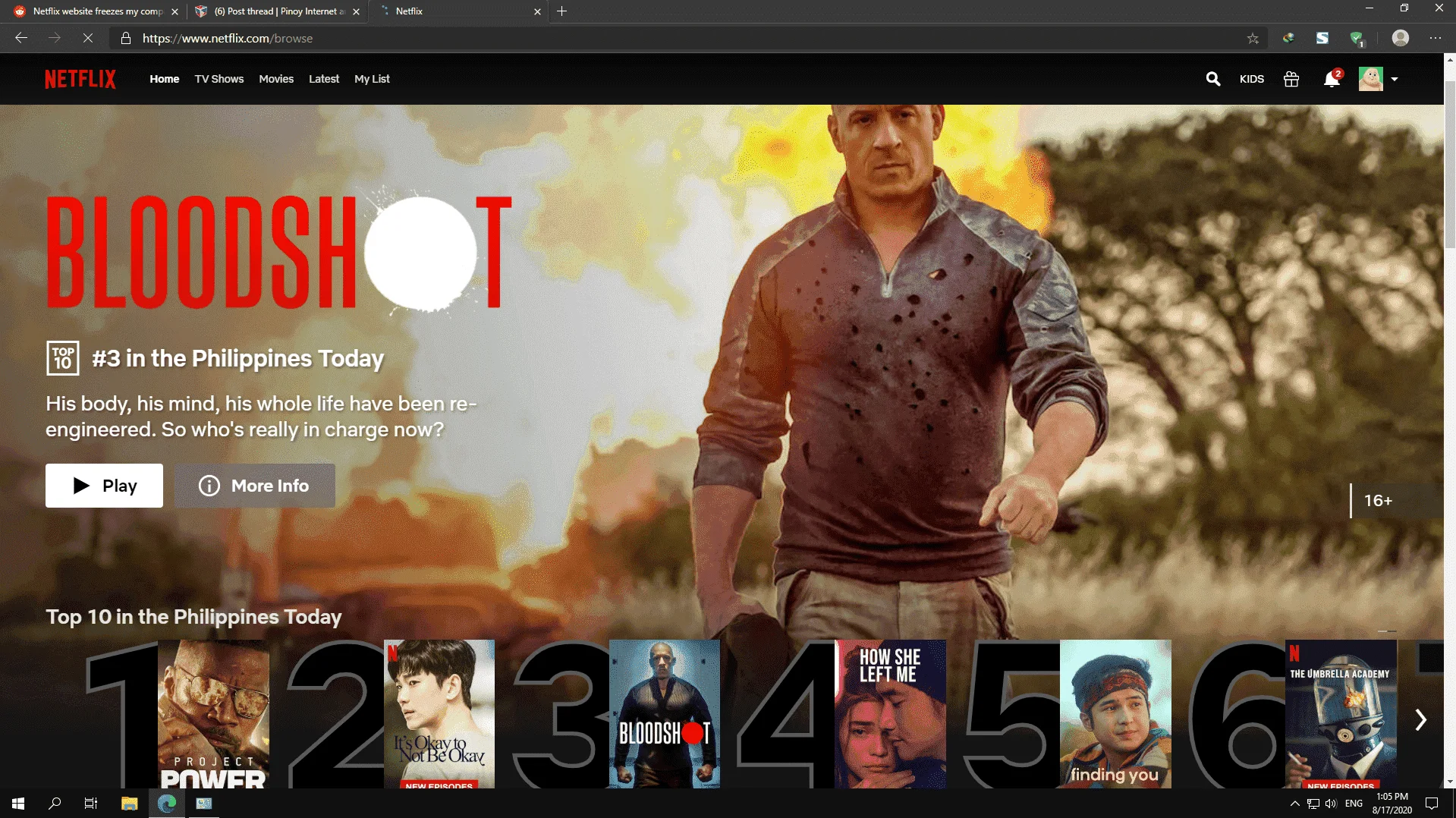Open the Windows Action Center

point(1432,804)
